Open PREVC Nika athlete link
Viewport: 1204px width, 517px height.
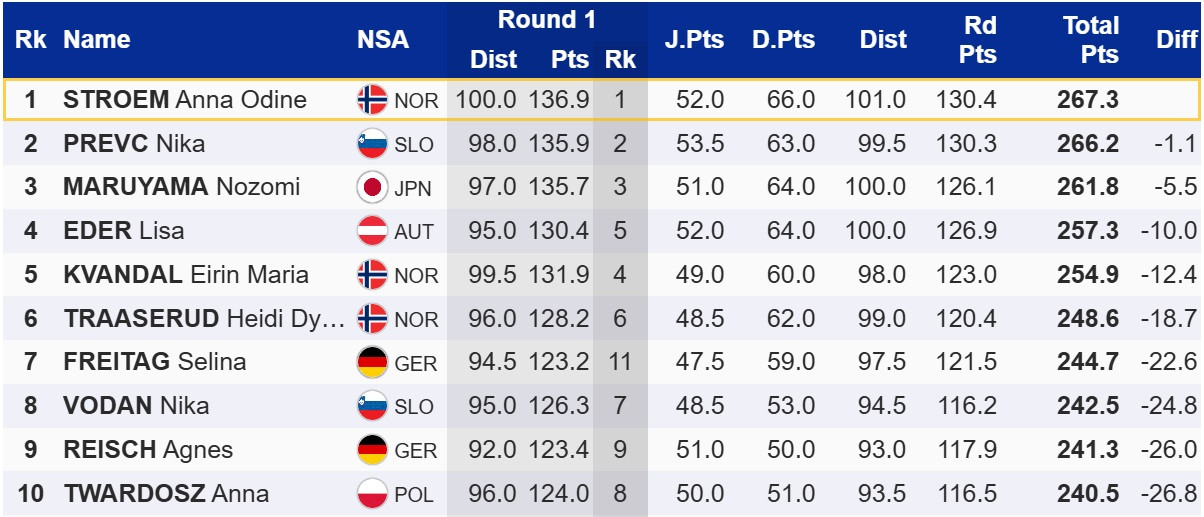click(134, 144)
